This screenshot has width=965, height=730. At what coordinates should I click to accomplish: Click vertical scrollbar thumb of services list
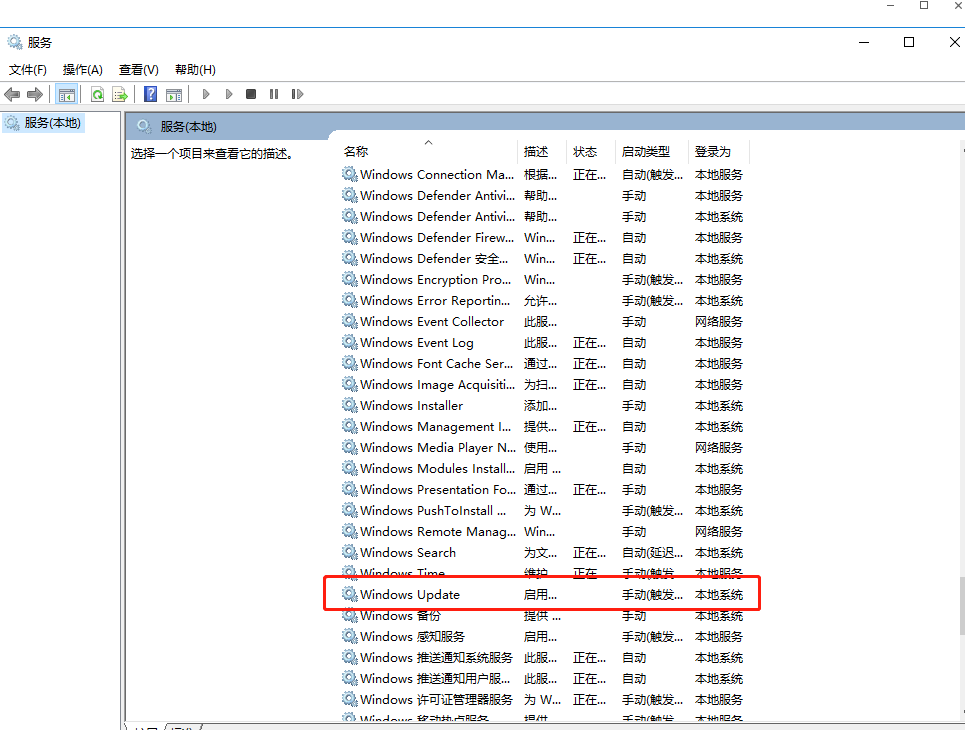coord(962,606)
